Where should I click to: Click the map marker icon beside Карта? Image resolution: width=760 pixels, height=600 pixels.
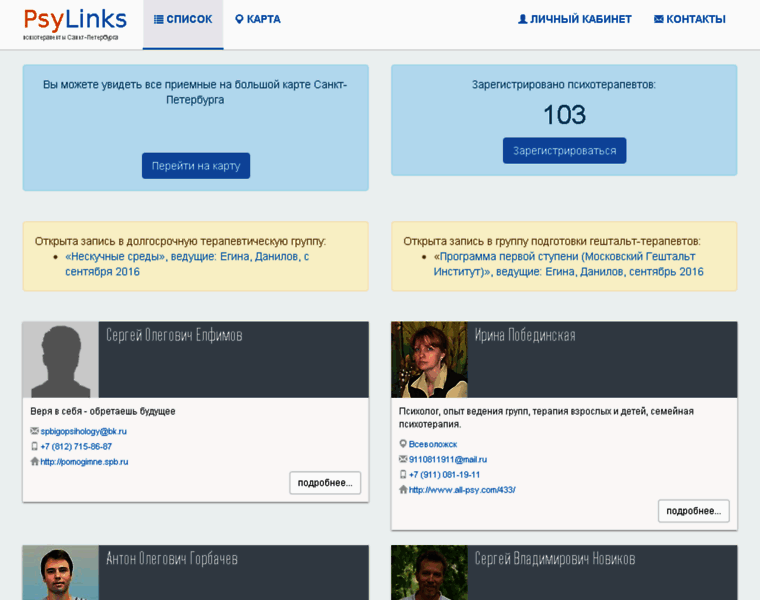point(239,19)
